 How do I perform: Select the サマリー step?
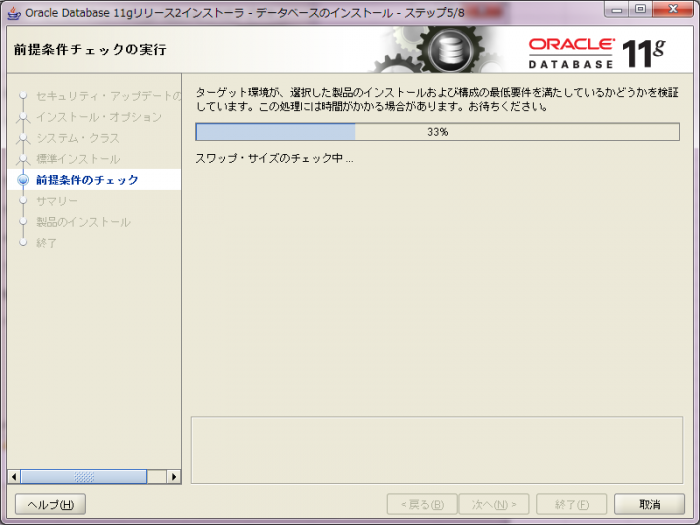[x=57, y=201]
